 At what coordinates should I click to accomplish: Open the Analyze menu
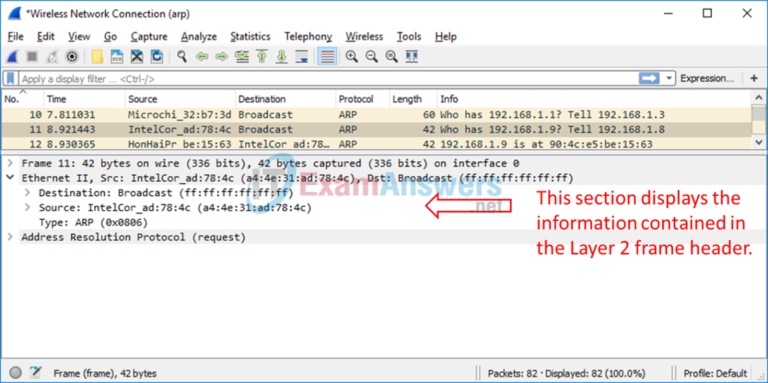point(199,37)
